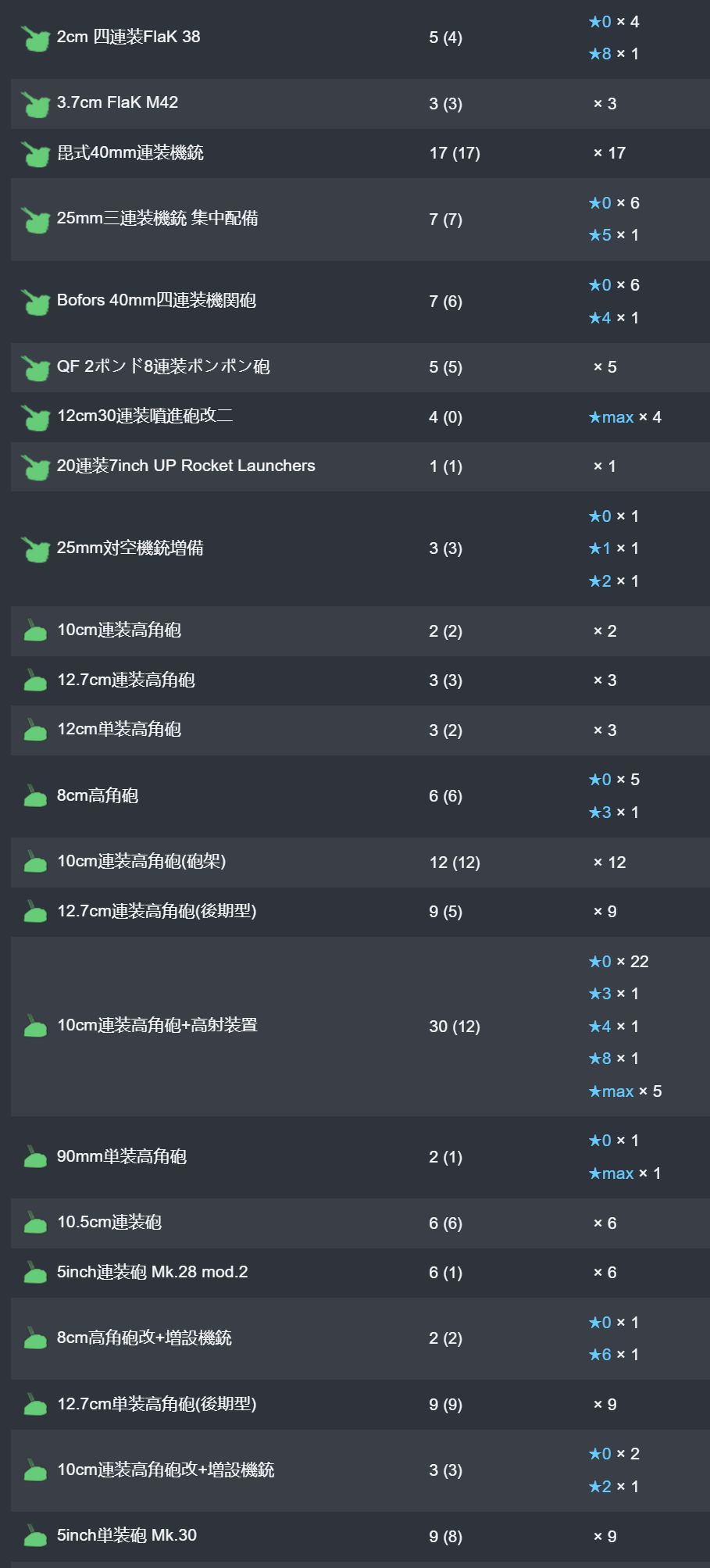
Task: Click the high-angle gun icon for 10cm連装高角砲
Action: coord(35,630)
